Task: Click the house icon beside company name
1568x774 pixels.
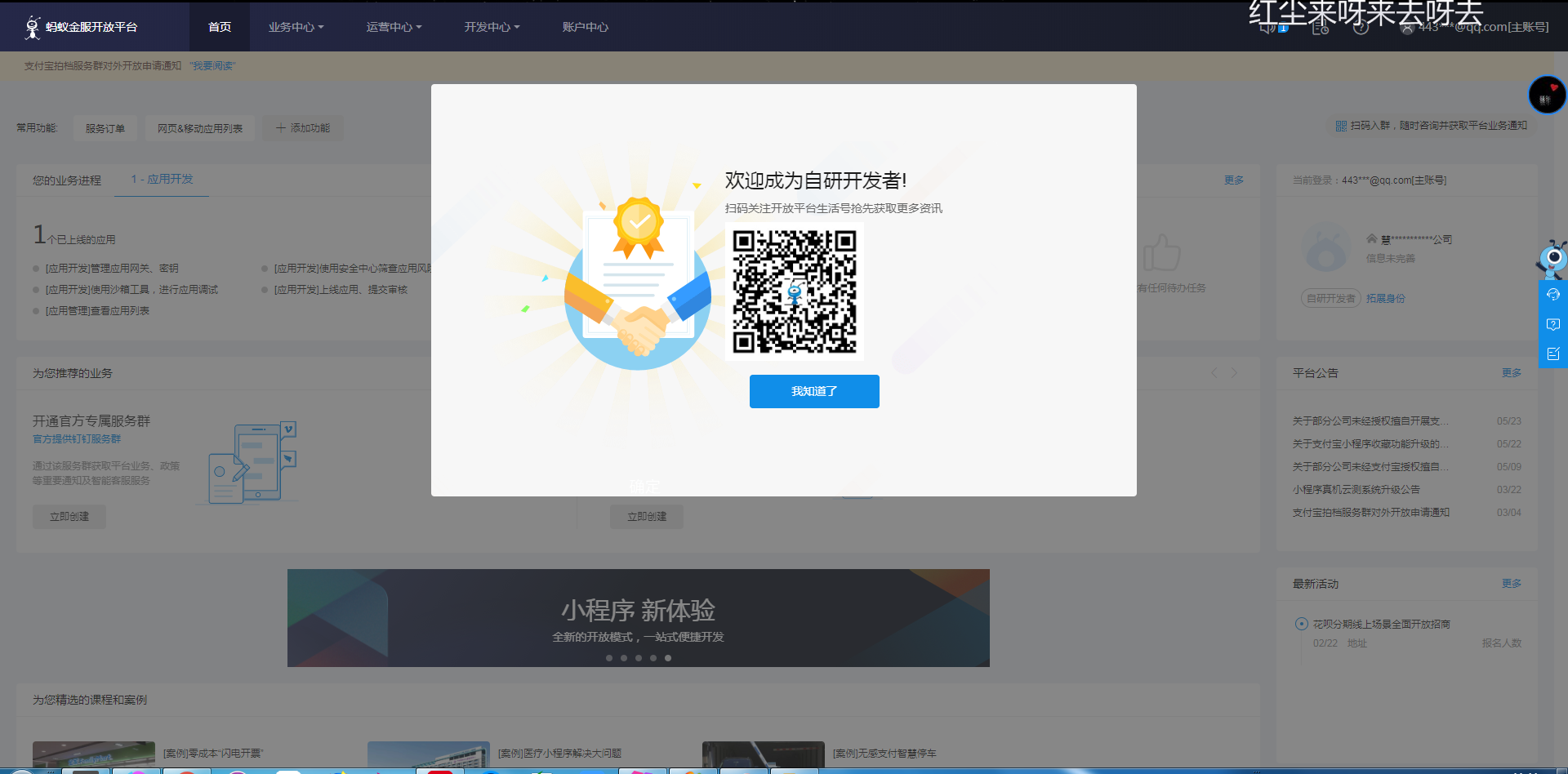Action: point(1372,239)
